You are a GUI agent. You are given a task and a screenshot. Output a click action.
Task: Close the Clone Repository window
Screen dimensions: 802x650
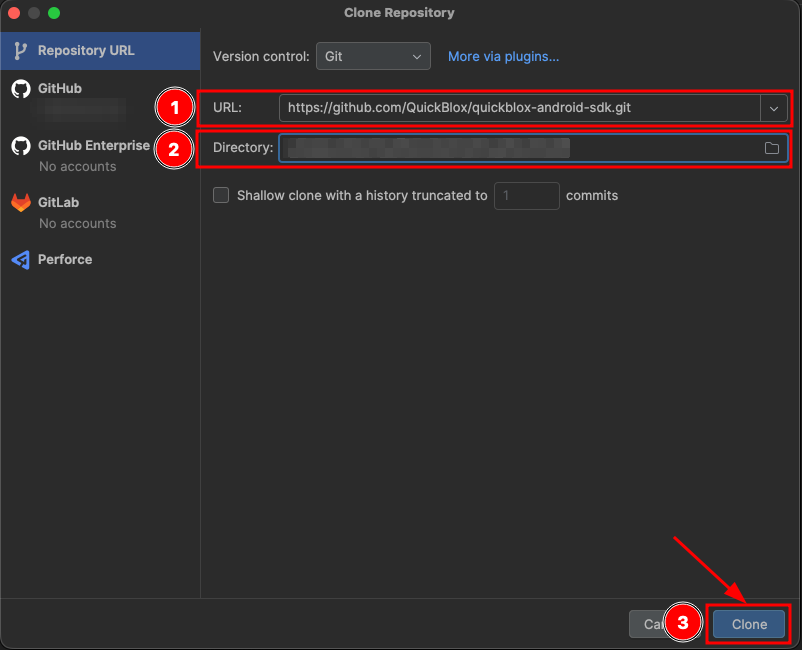coord(14,13)
